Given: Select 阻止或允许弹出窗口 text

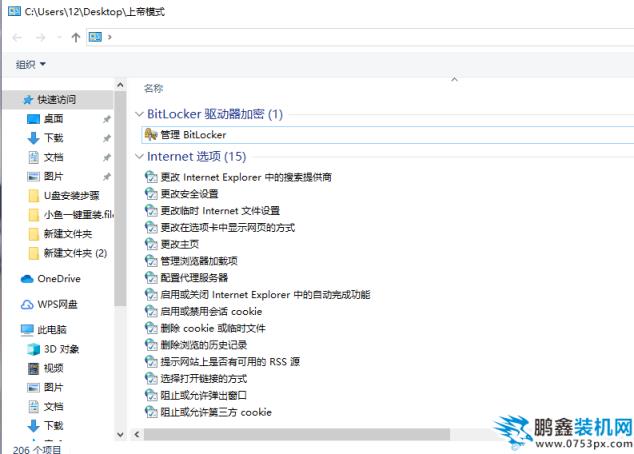Looking at the screenshot, I should tap(204, 395).
